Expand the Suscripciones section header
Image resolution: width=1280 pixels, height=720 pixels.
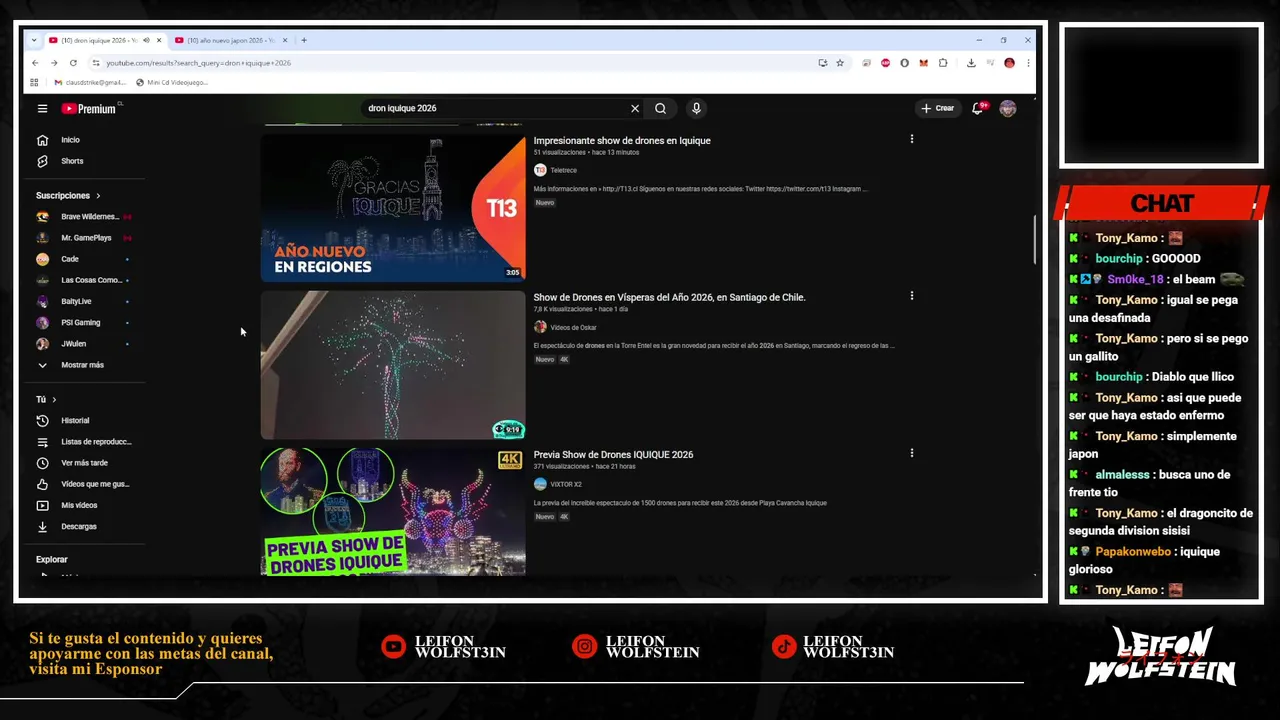pos(68,195)
